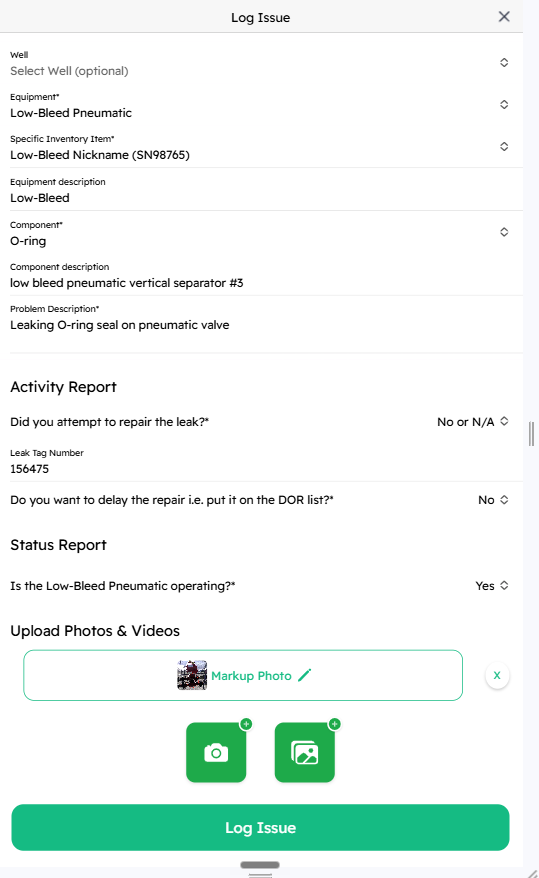Click the uploaded photo thumbnail
This screenshot has width=539, height=878.
tap(192, 675)
